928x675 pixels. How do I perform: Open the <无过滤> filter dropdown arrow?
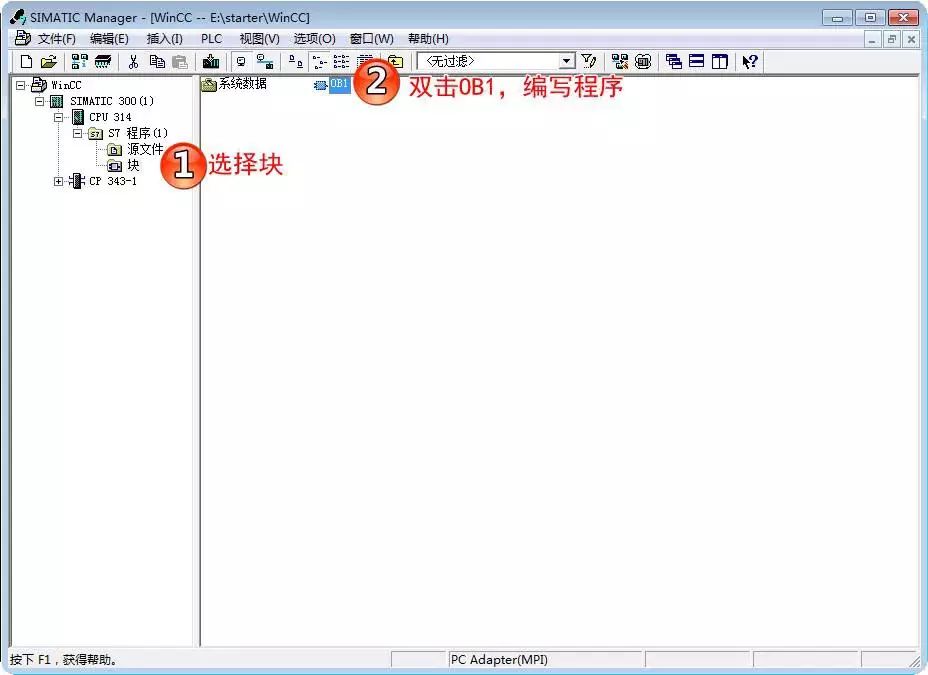pos(567,61)
